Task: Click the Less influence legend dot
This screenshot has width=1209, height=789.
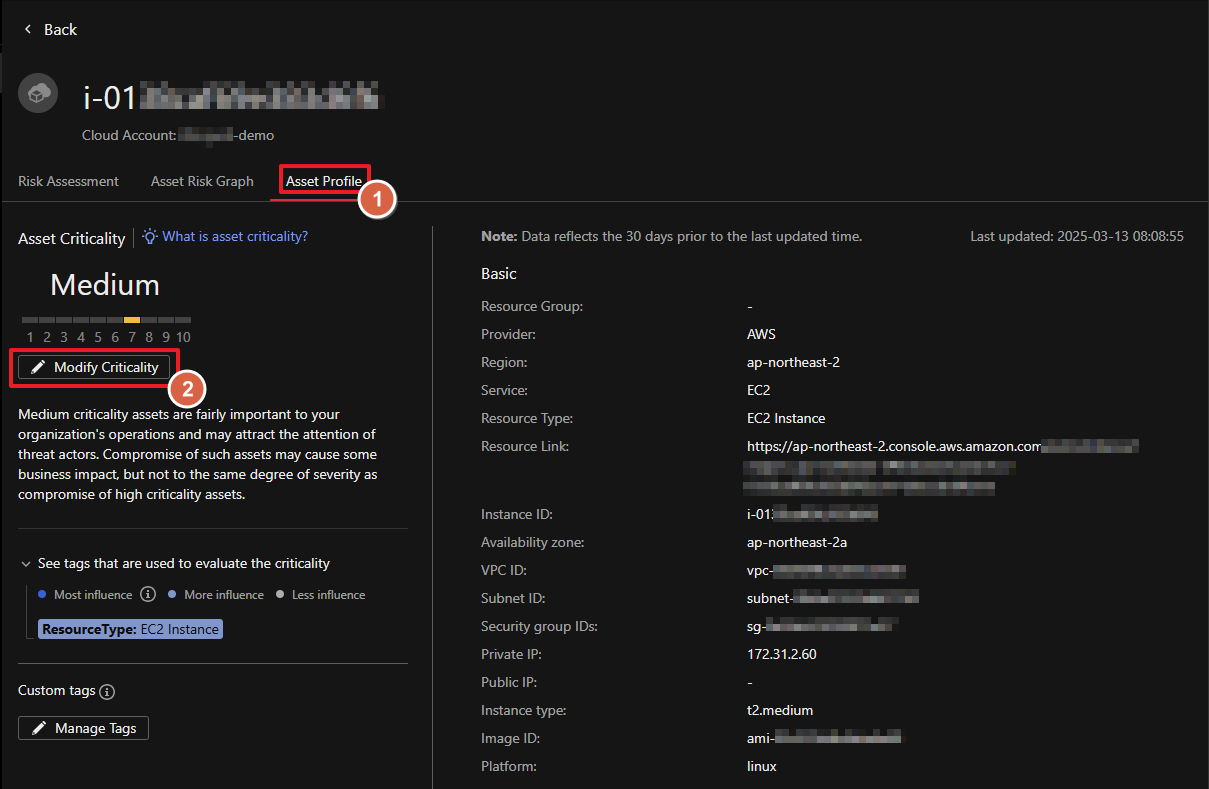Action: coord(280,595)
